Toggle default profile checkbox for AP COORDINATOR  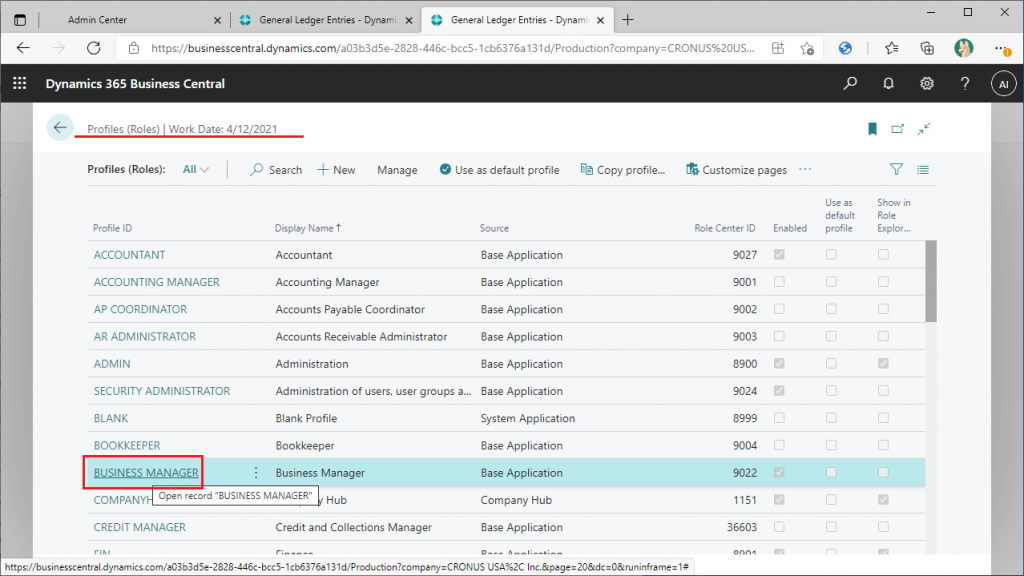pos(831,309)
